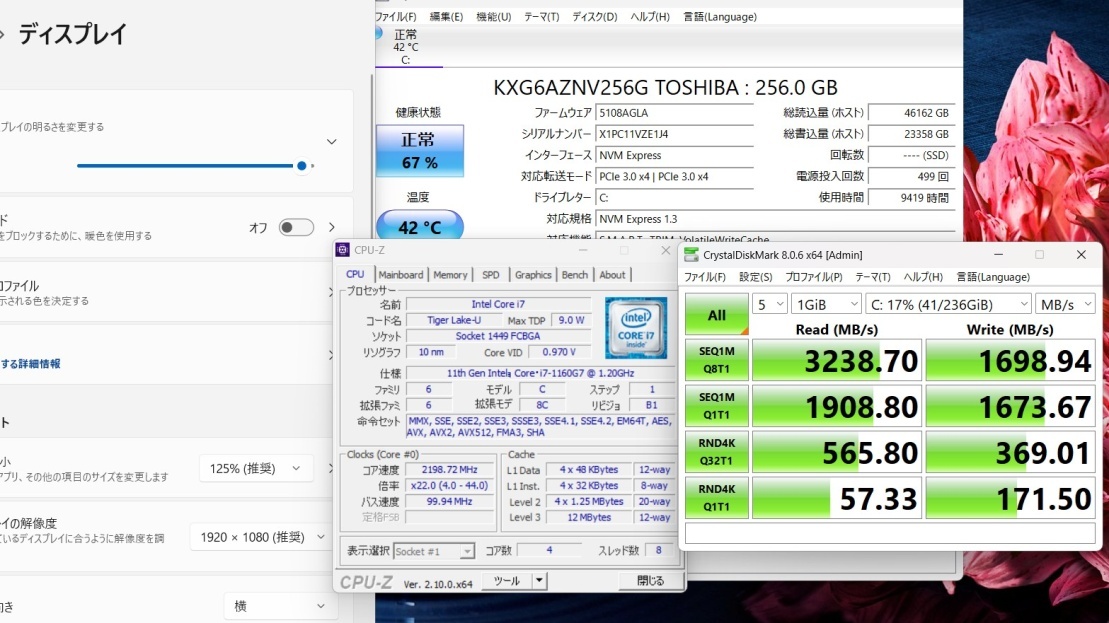Close the CrystalDiskMark window
The width and height of the screenshot is (1109, 623).
pyautogui.click(x=1081, y=255)
